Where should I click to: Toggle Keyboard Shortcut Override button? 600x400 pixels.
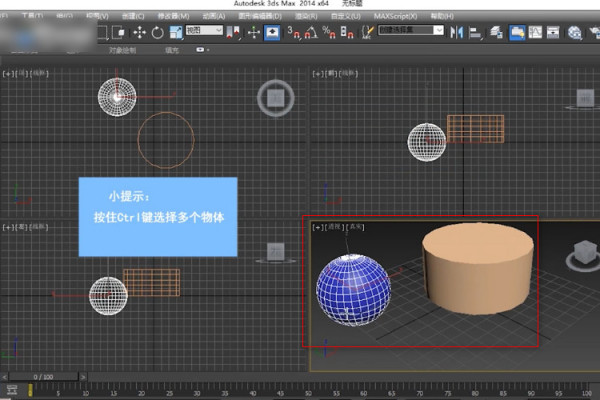coord(272,33)
